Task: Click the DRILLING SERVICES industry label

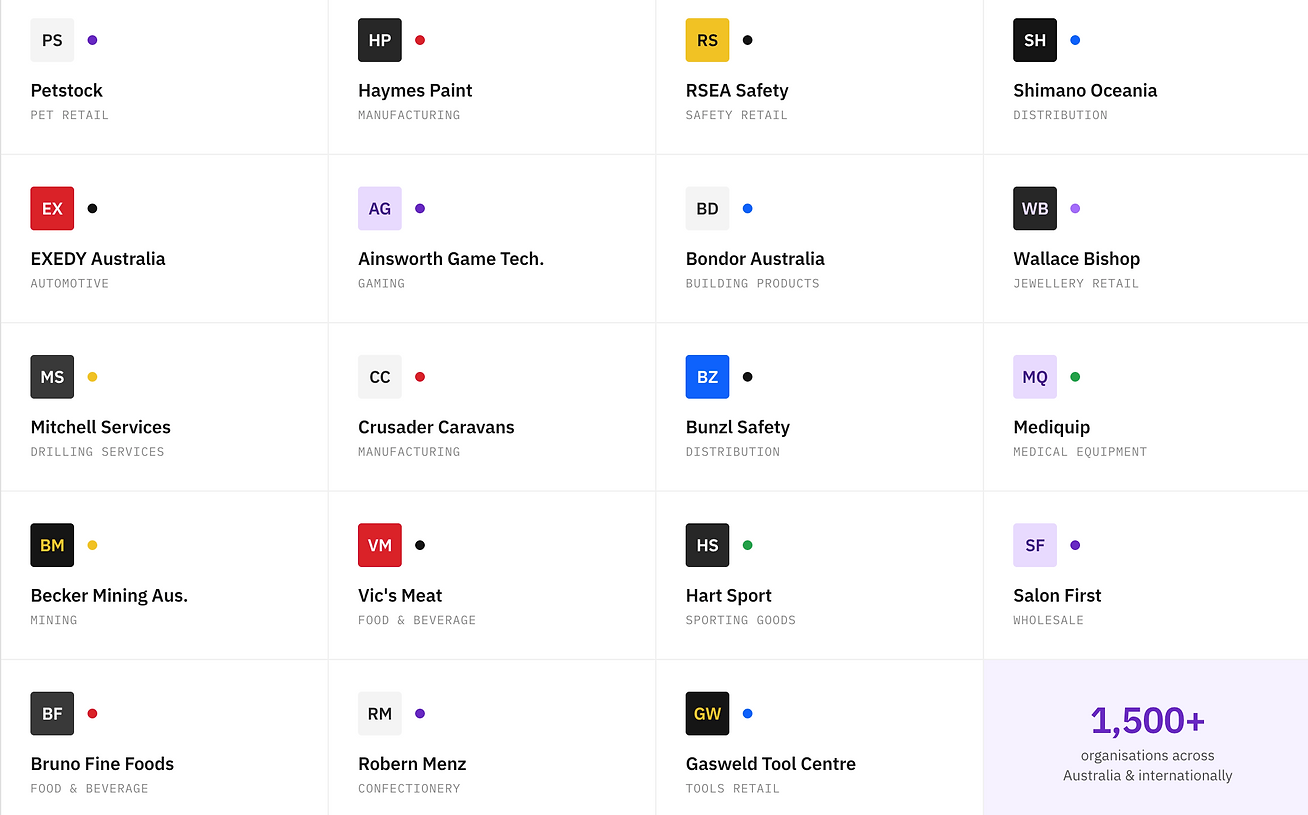Action: point(98,452)
